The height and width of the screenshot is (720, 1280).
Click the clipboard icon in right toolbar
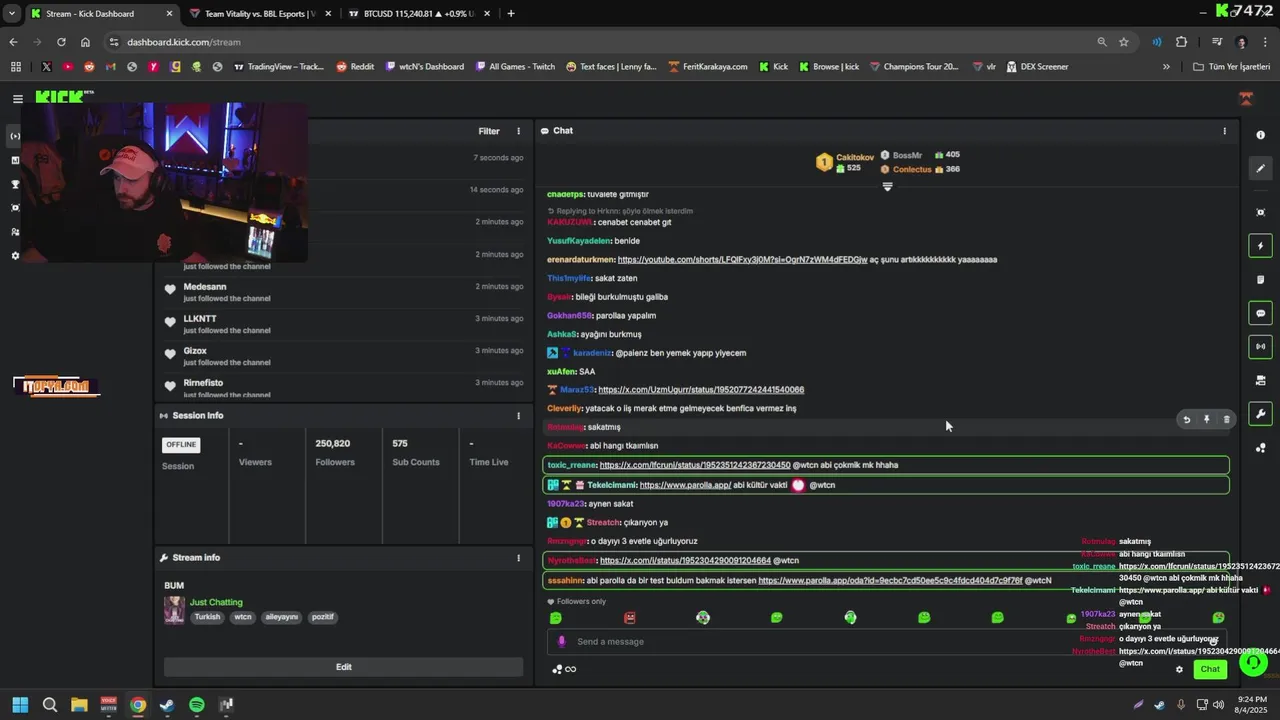click(x=1260, y=279)
